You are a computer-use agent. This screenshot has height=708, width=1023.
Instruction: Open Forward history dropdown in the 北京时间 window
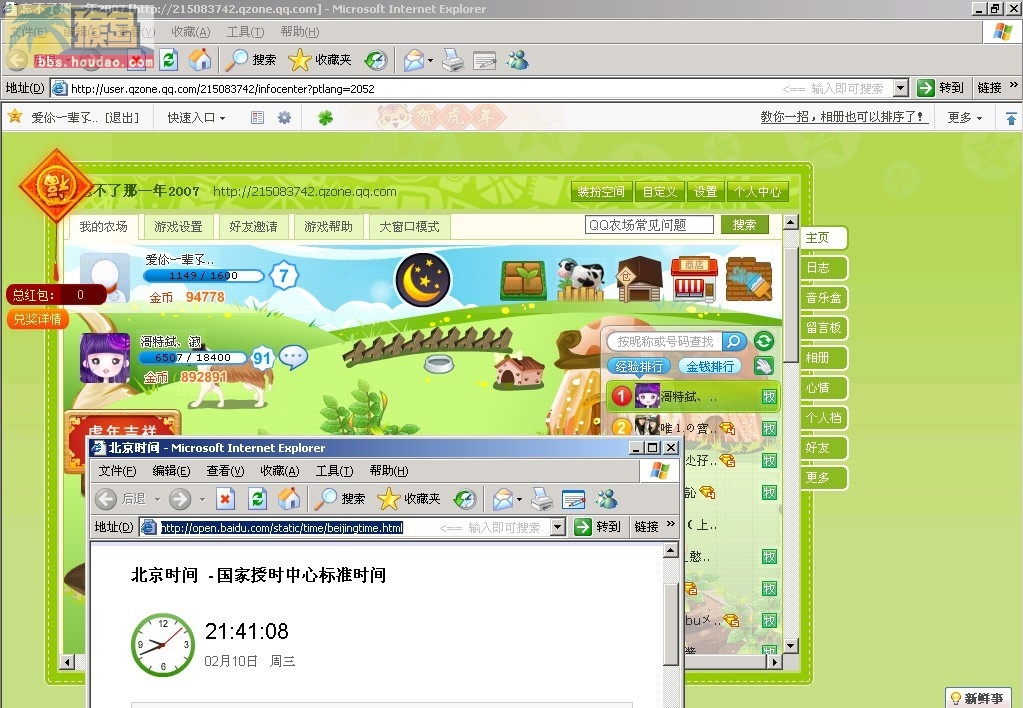202,500
